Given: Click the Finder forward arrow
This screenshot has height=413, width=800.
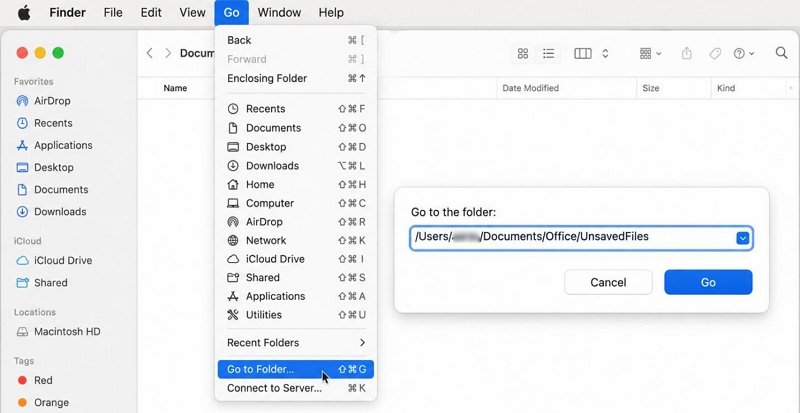Looking at the screenshot, I should [168, 53].
